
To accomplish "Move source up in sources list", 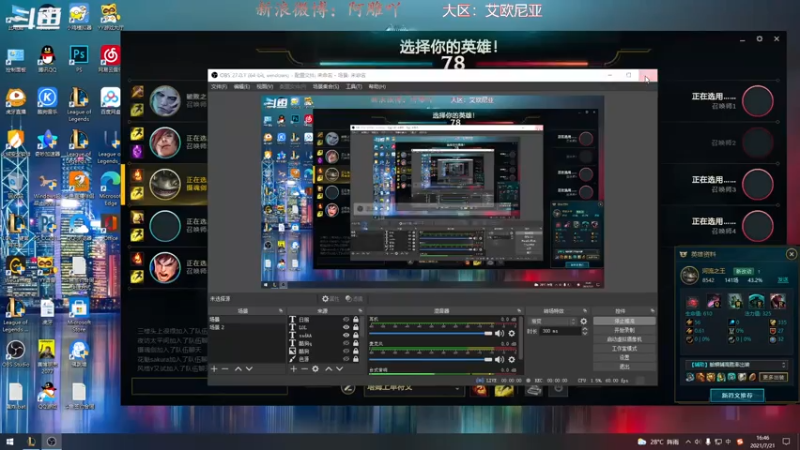I will point(329,369).
